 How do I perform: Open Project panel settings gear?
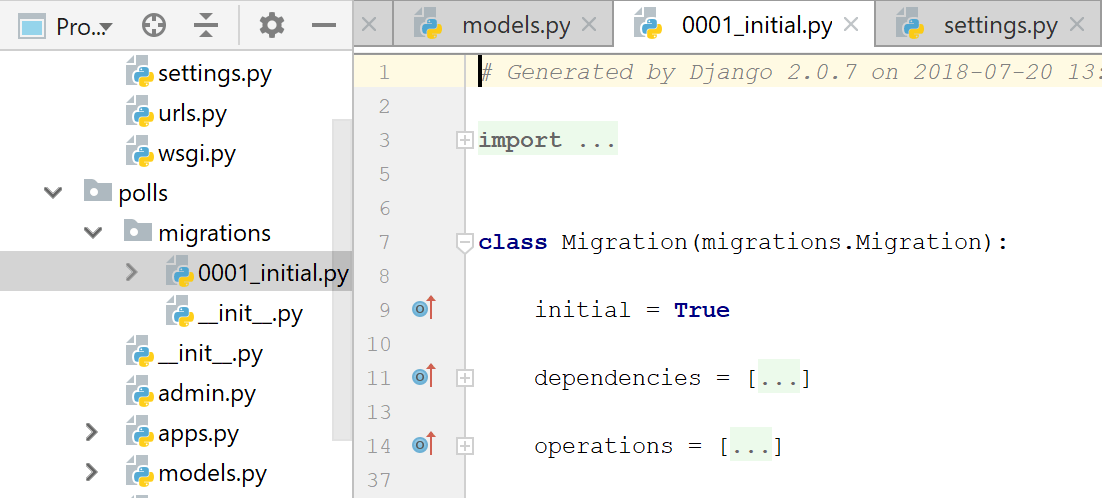pyautogui.click(x=272, y=26)
